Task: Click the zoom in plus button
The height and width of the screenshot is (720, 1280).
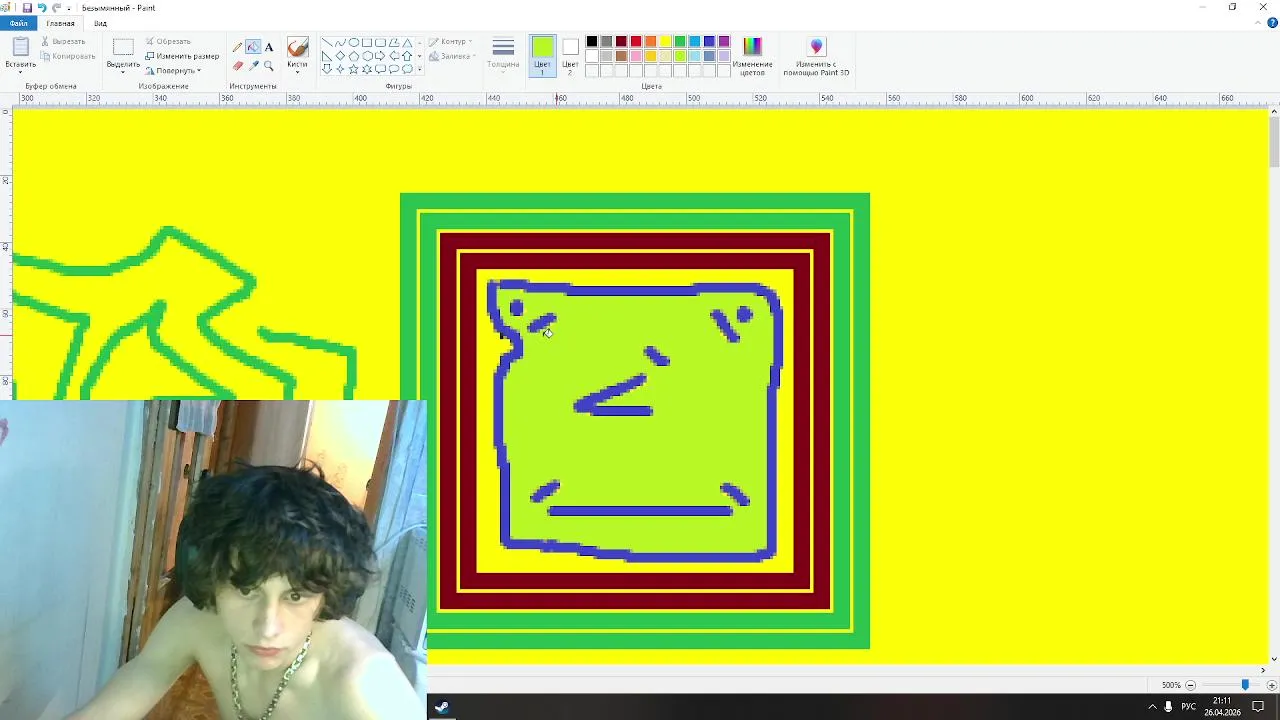Action: 1271,685
